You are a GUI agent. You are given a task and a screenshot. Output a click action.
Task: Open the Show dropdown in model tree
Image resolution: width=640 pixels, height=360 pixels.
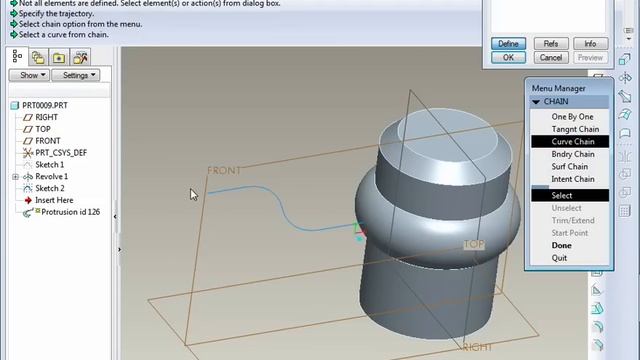[29, 75]
